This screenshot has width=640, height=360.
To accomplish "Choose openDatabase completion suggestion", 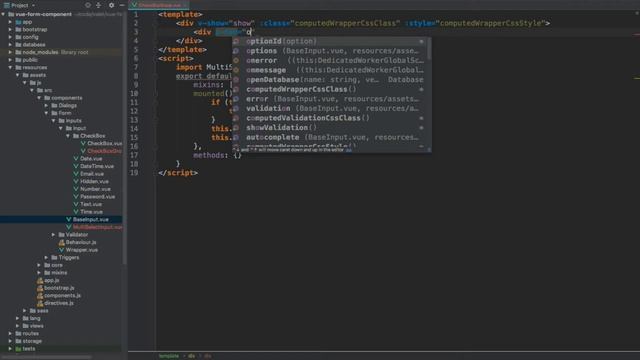I will coord(329,80).
